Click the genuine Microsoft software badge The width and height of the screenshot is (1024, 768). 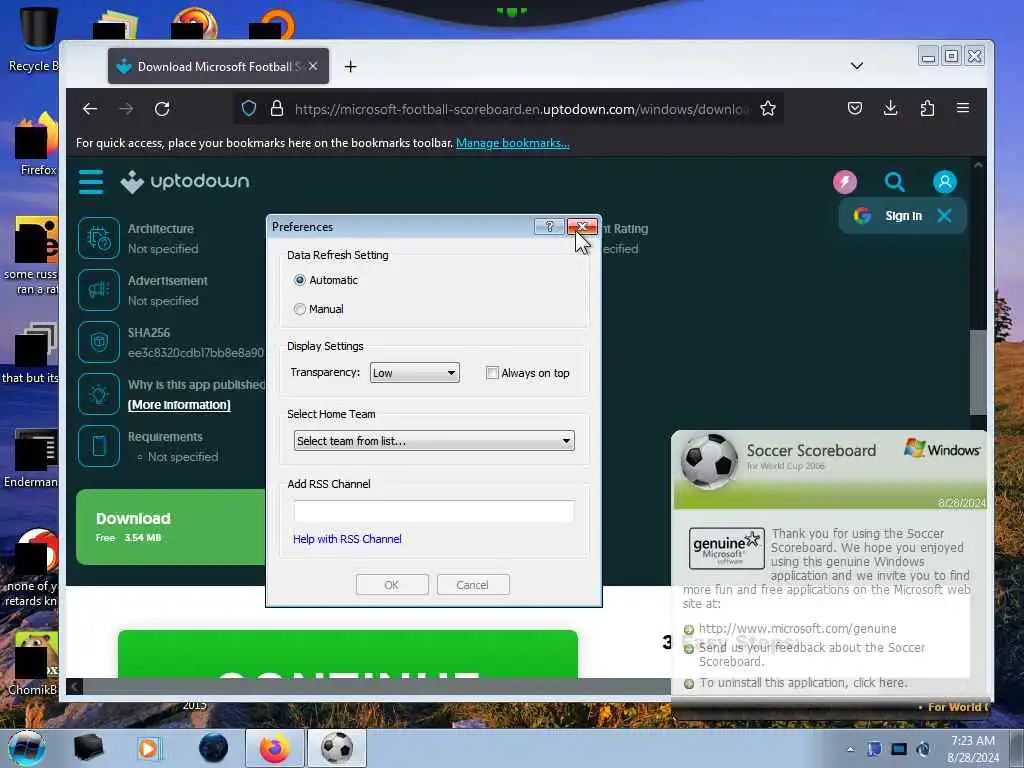[x=726, y=549]
